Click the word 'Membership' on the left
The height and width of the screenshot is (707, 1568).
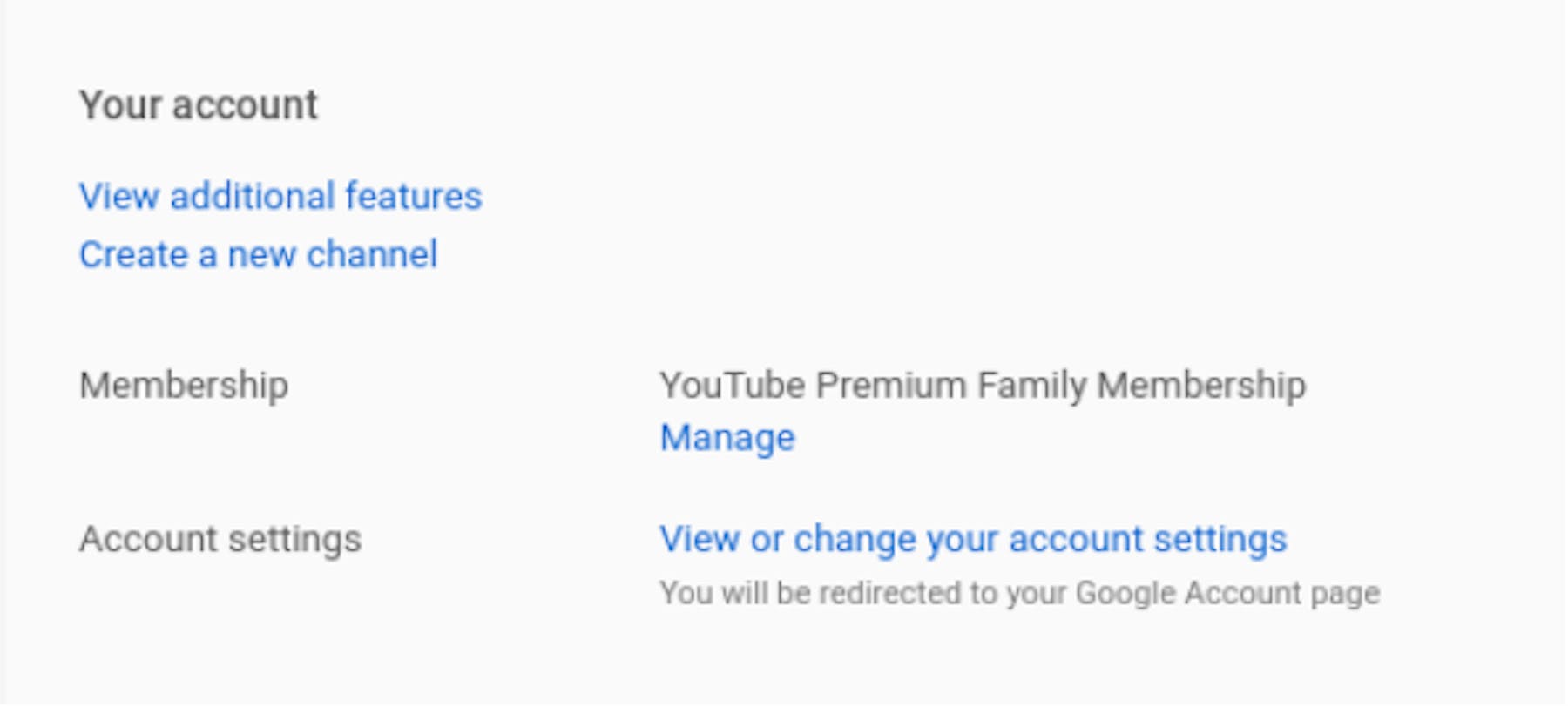pos(184,385)
